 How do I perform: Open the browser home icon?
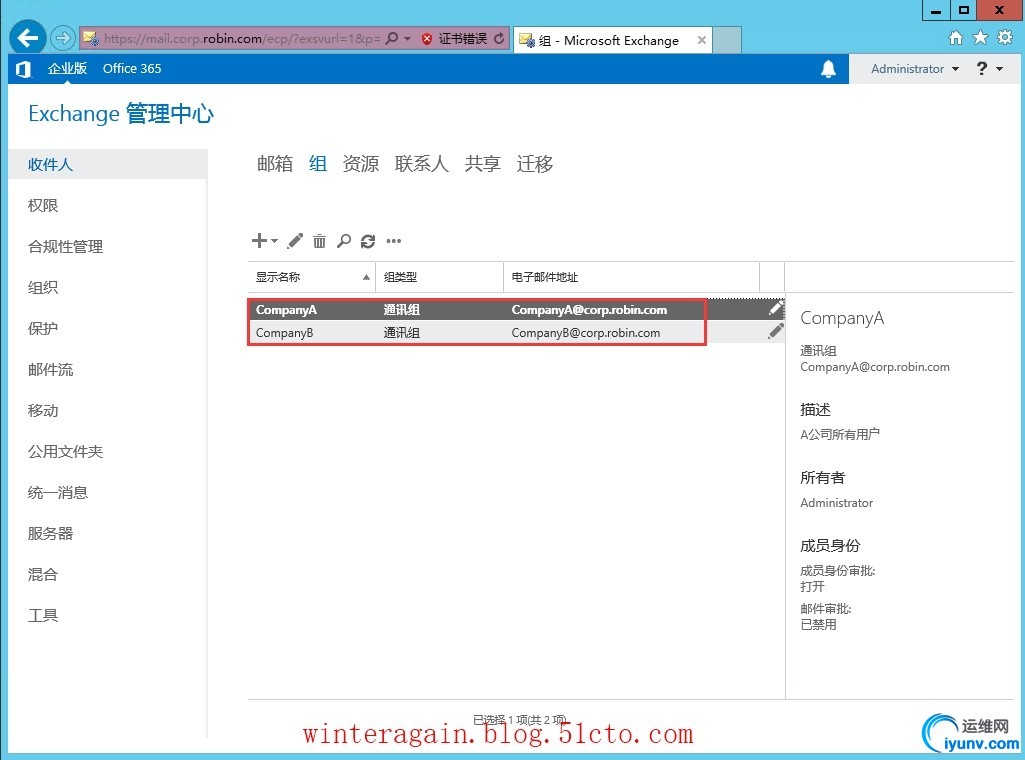point(955,38)
